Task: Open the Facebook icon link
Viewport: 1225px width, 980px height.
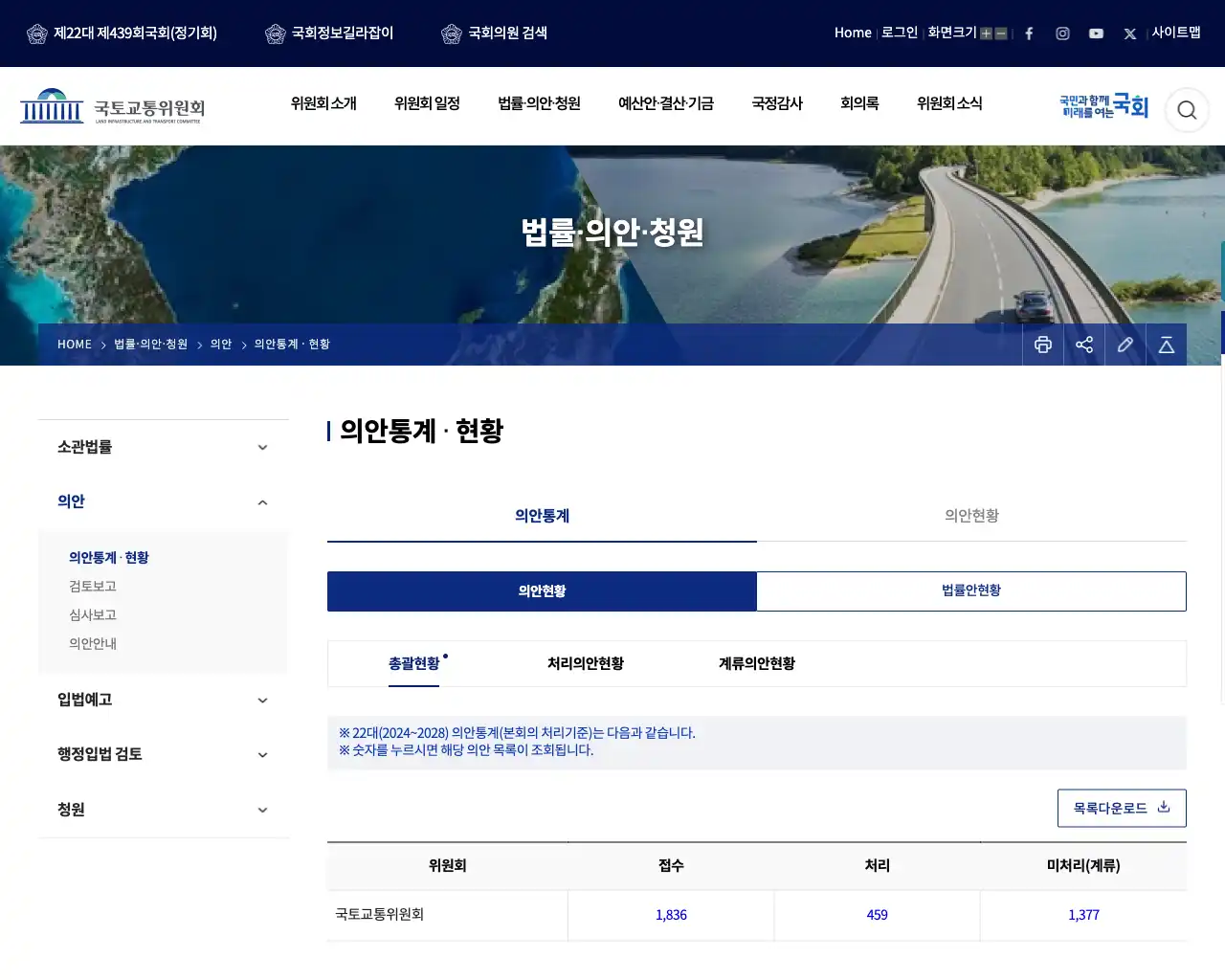Action: (1029, 33)
